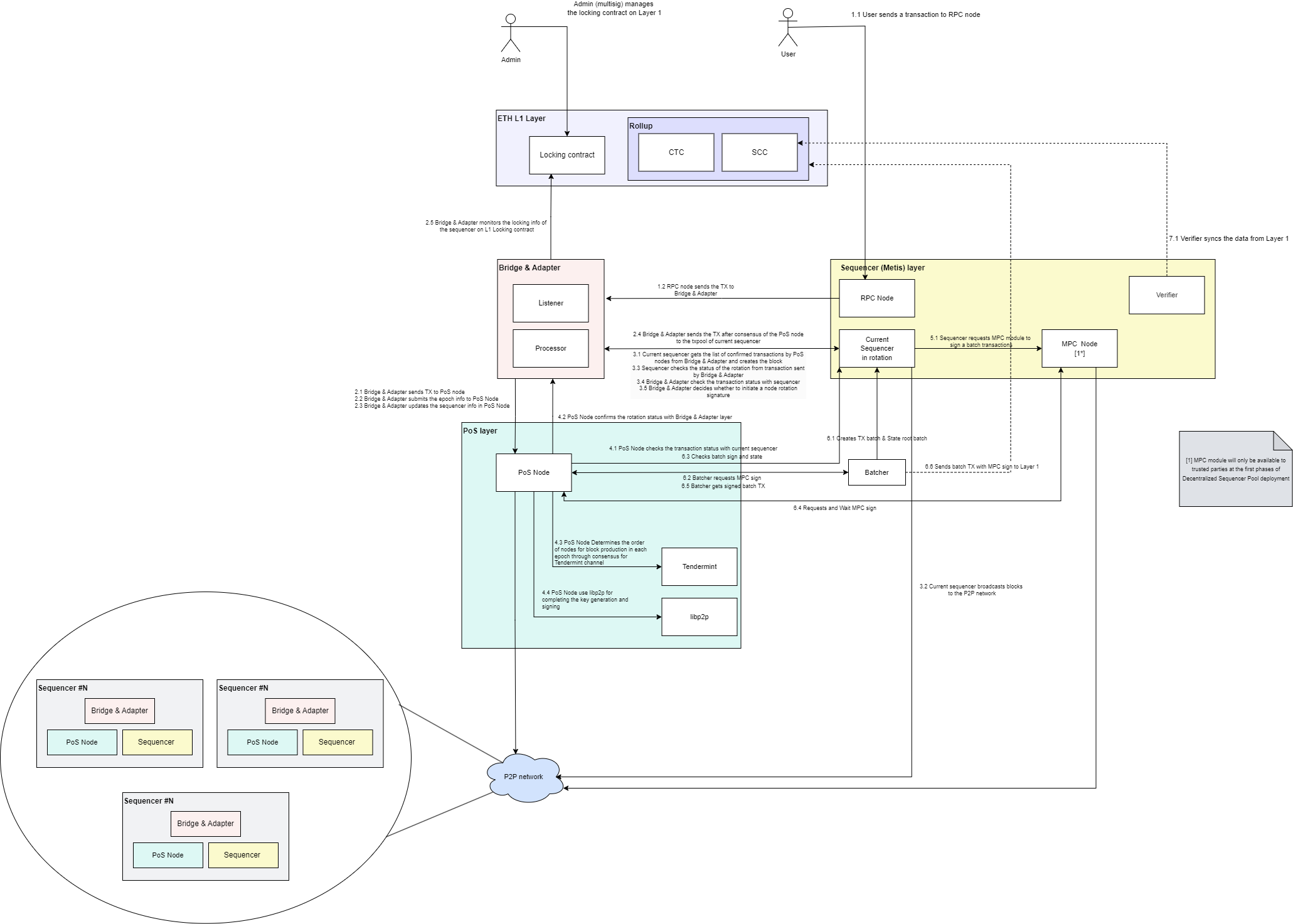Image resolution: width=1293 pixels, height=924 pixels.
Task: Click the '1.2 RPC node sends the TX' label
Action: pyautogui.click(x=696, y=290)
